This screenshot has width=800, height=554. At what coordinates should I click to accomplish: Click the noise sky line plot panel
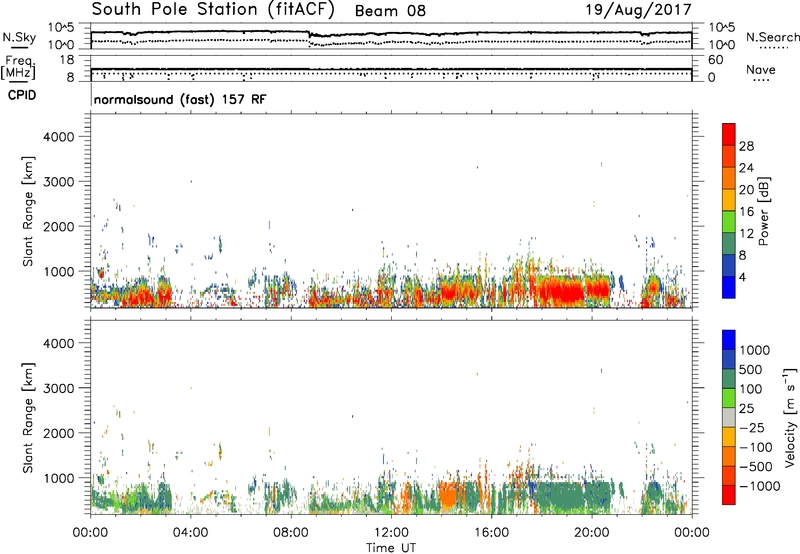click(391, 36)
